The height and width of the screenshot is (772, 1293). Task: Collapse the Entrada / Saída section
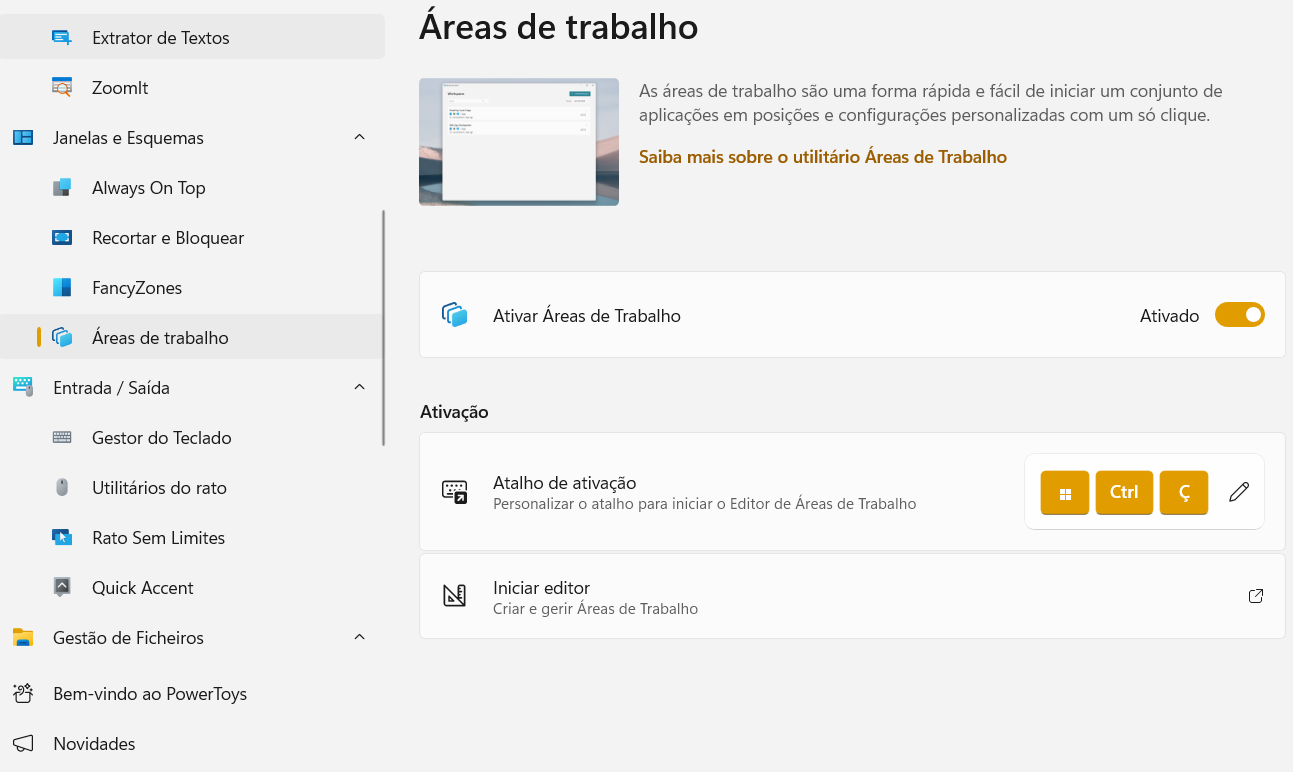click(360, 387)
